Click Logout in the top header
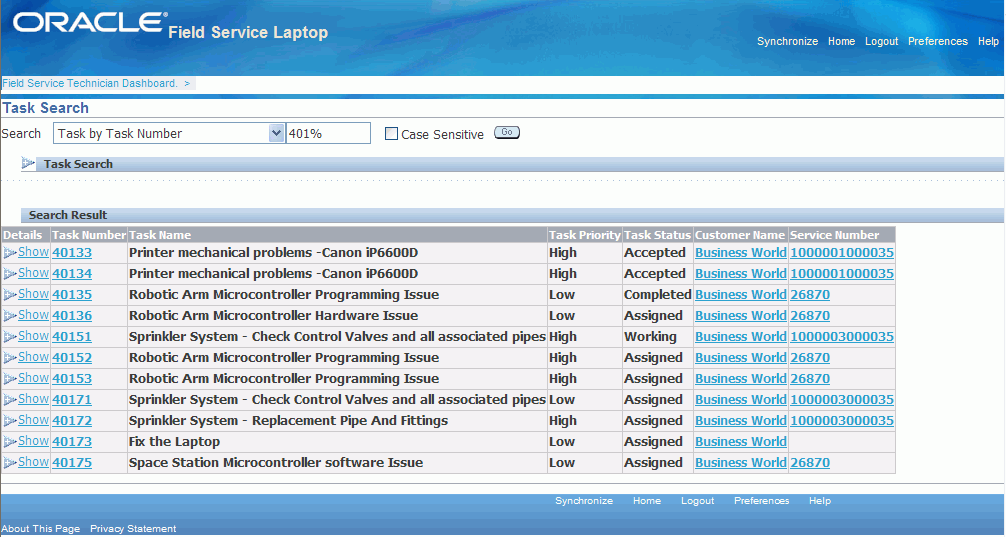 pyautogui.click(x=882, y=41)
